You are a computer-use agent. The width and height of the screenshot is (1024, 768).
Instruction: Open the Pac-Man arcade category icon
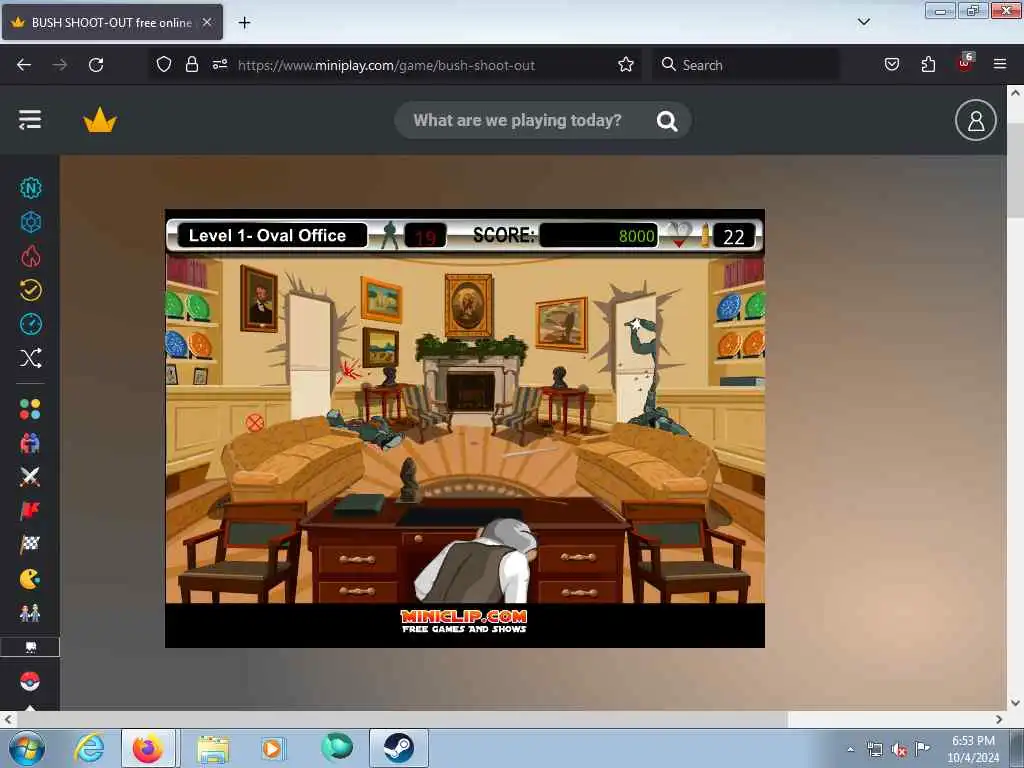pyautogui.click(x=30, y=579)
